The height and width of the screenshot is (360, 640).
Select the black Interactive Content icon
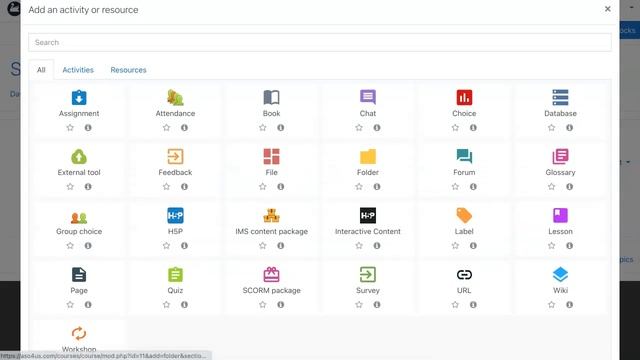click(x=368, y=216)
